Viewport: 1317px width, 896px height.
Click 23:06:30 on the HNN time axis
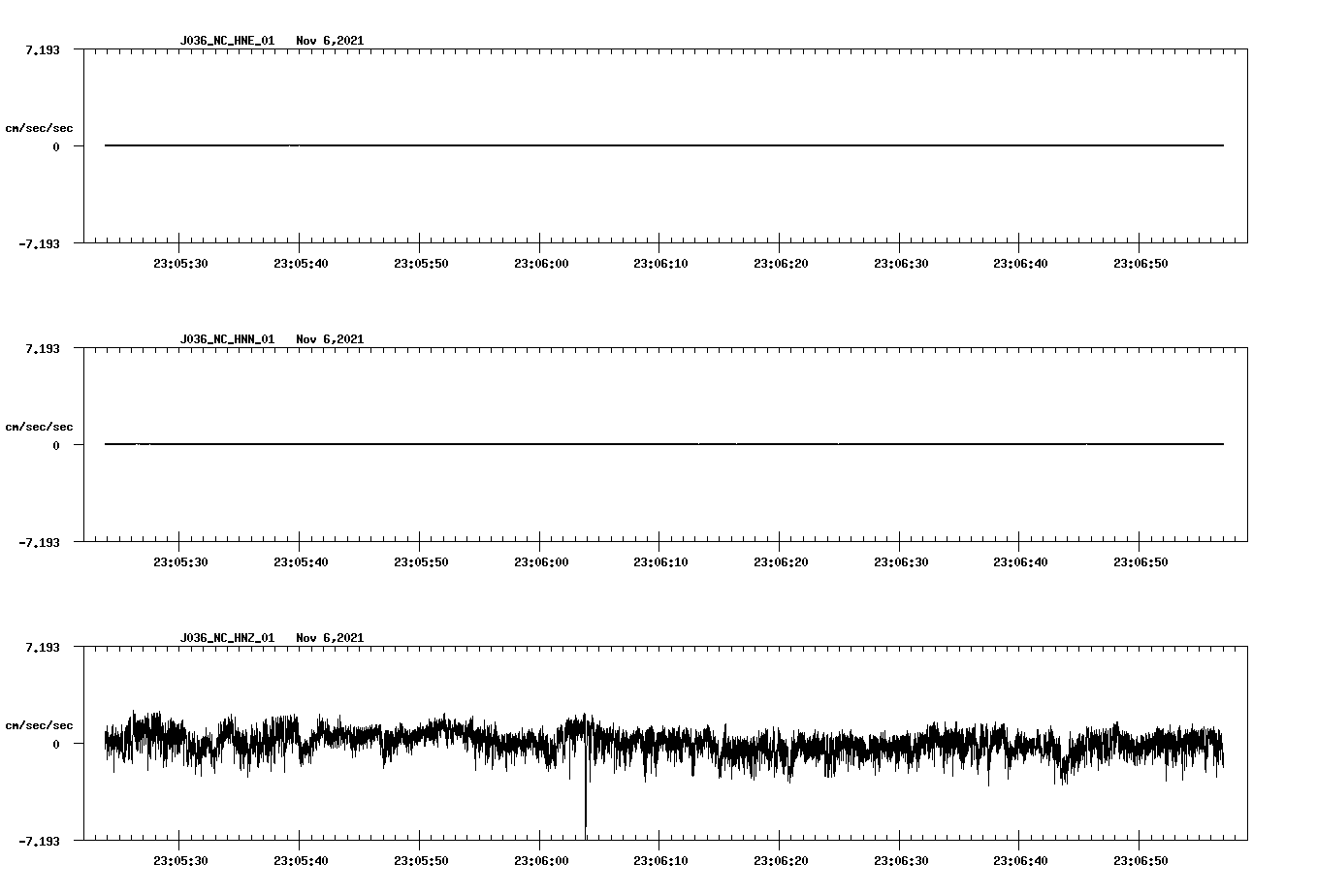pos(901,562)
